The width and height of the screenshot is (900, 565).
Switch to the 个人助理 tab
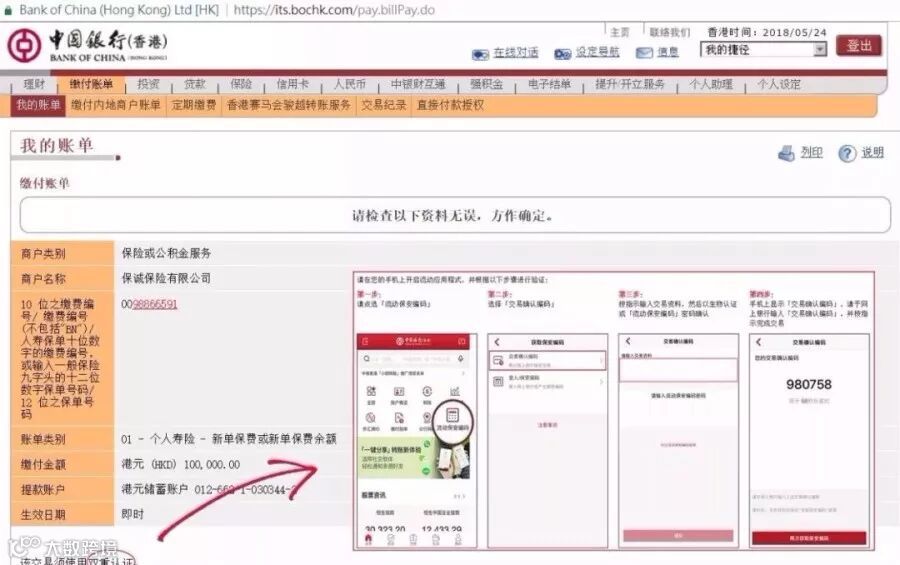tap(711, 84)
